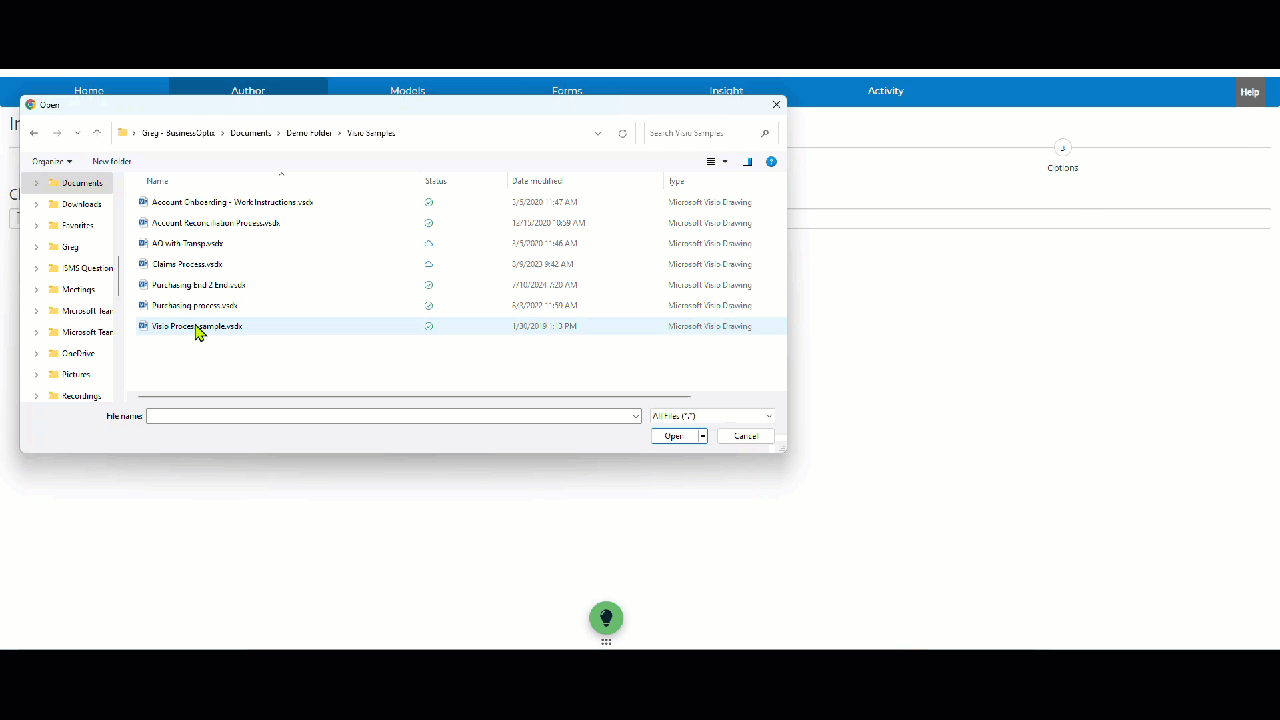Open the change view options dropdown
This screenshot has height=720, width=1280.
[x=725, y=162]
